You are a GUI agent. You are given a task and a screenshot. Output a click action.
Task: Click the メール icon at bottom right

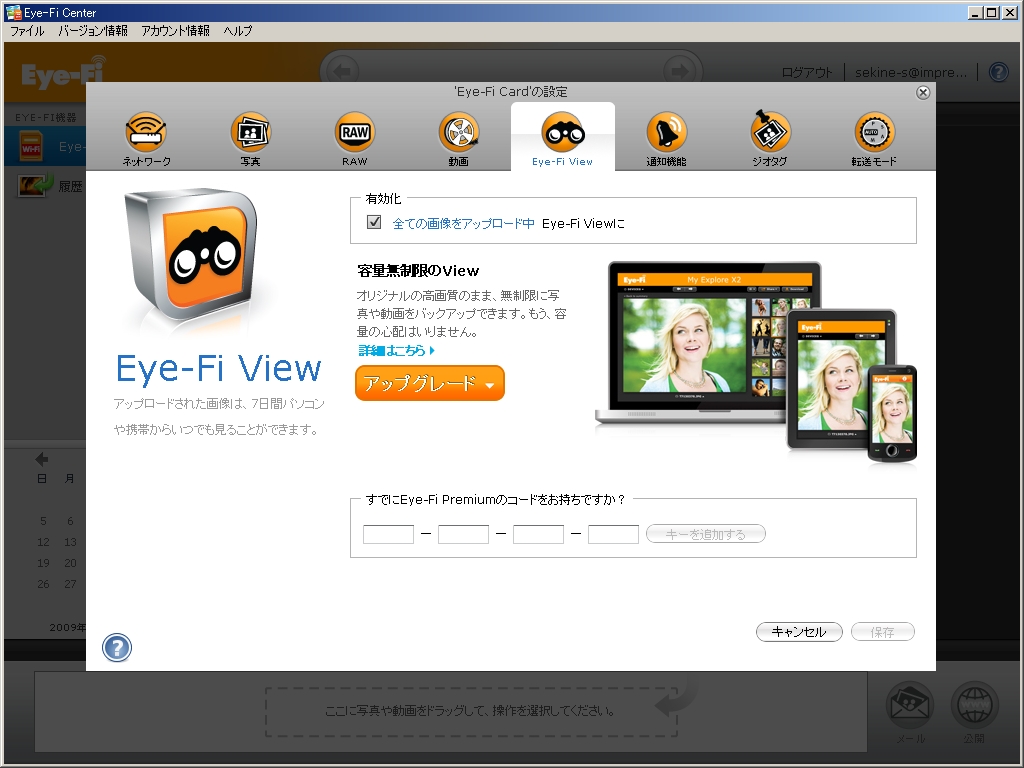[x=909, y=703]
